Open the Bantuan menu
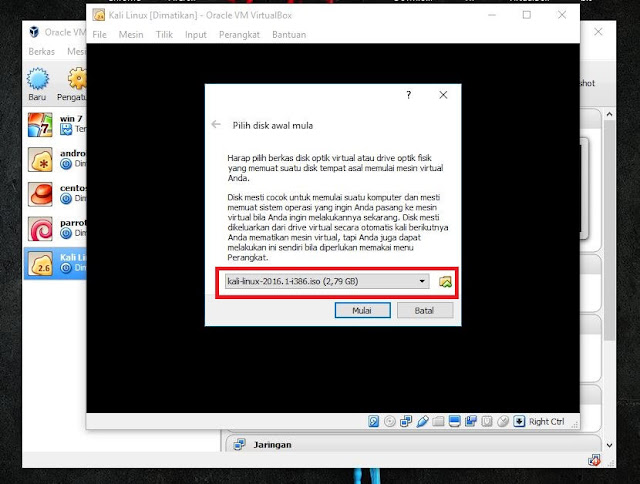 (289, 35)
